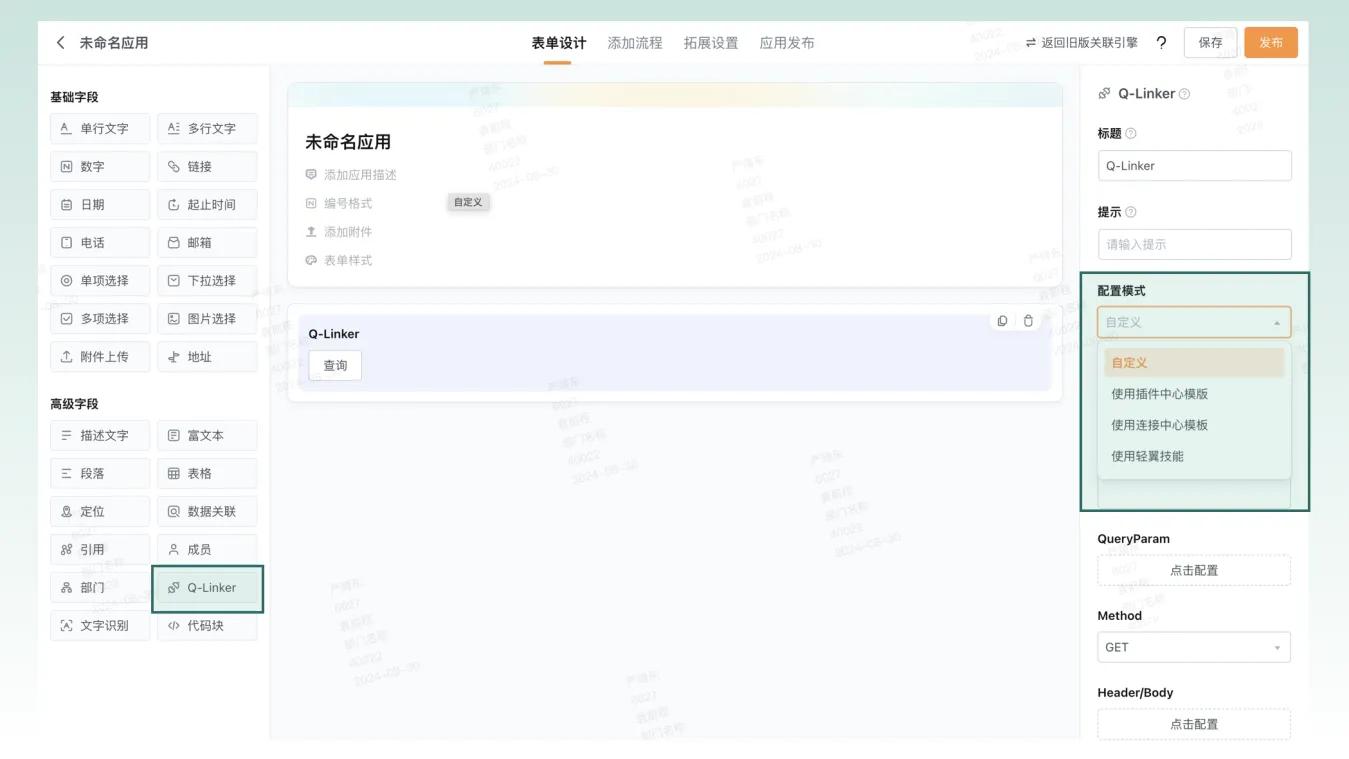
Task: Add the 邮箱 field
Action: (207, 242)
